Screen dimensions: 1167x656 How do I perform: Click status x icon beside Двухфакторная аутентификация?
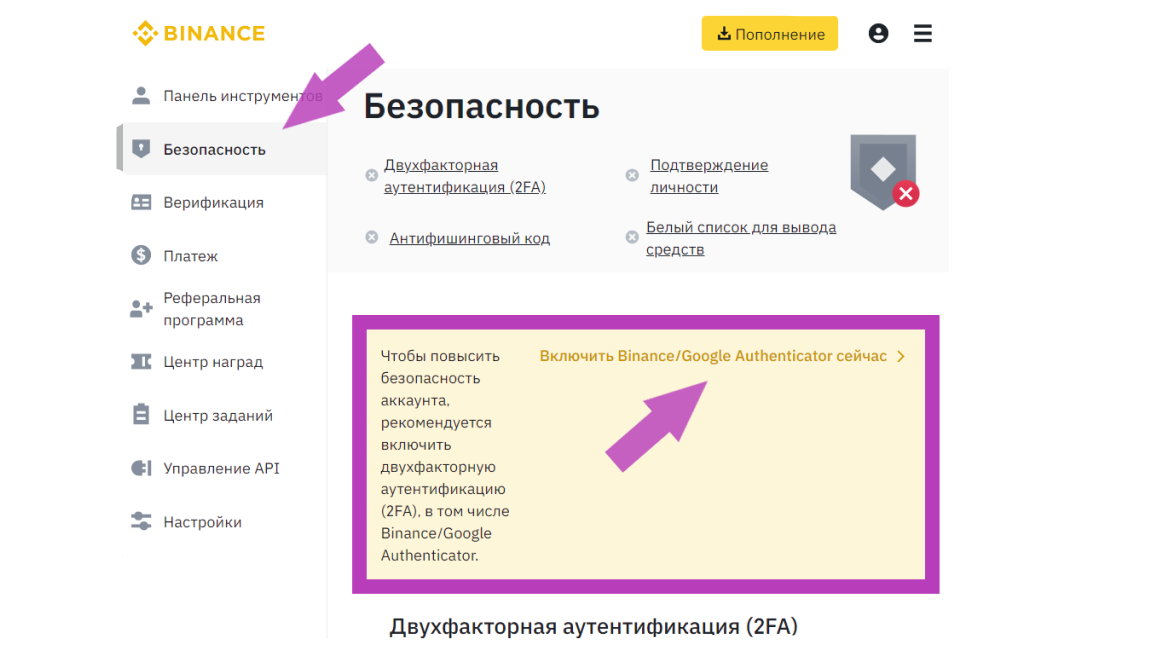371,176
